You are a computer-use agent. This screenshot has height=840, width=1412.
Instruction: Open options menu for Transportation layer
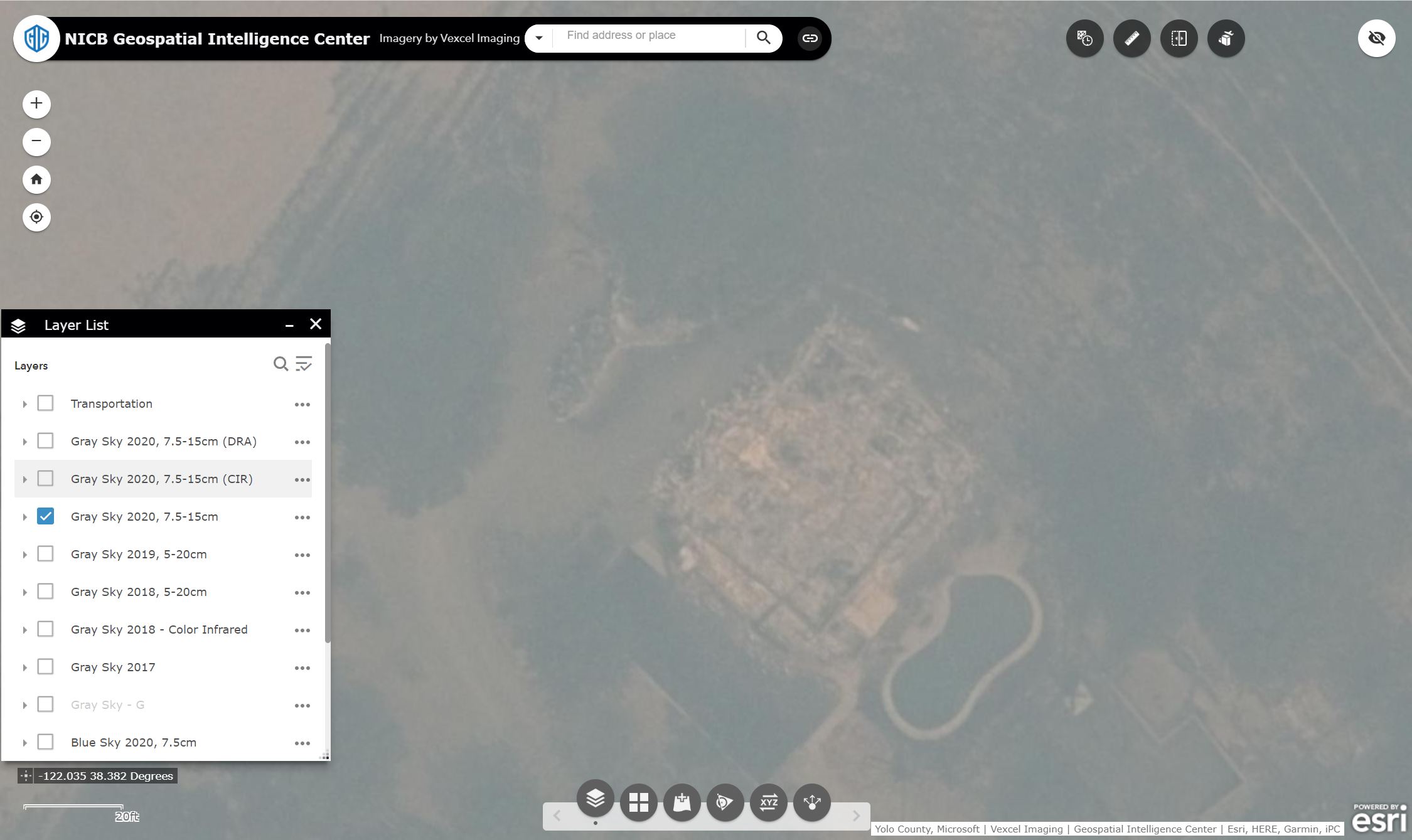tap(302, 404)
